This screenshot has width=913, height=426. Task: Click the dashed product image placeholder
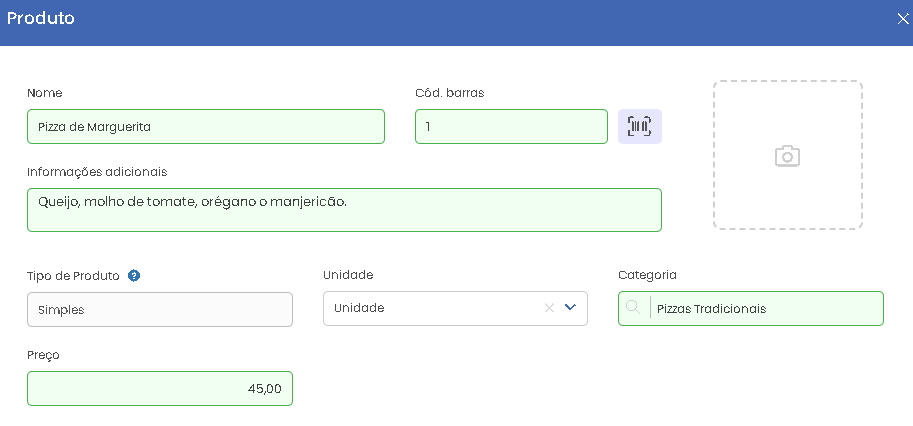787,155
